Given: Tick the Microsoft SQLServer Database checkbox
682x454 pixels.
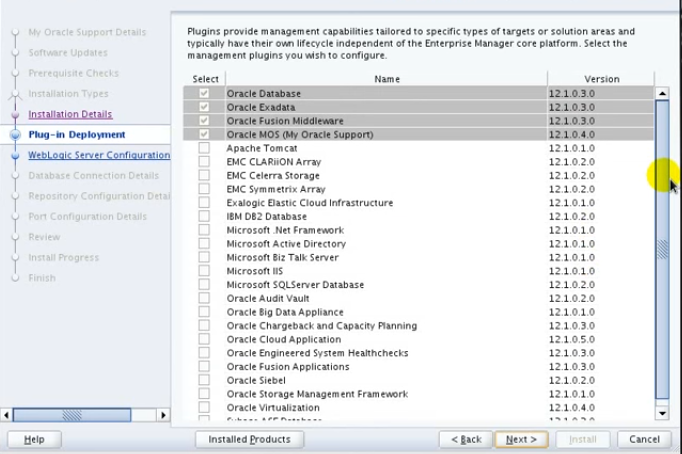Looking at the screenshot, I should 204,284.
